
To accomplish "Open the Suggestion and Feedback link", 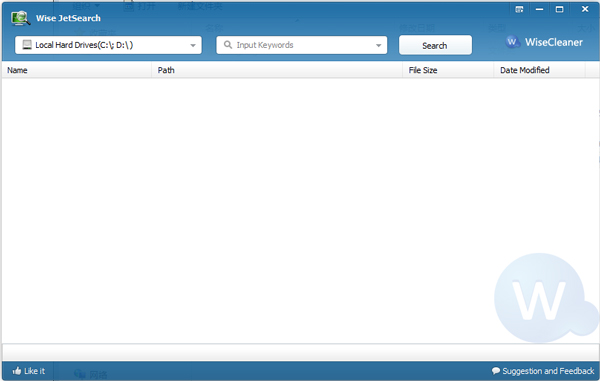I will pos(548,371).
